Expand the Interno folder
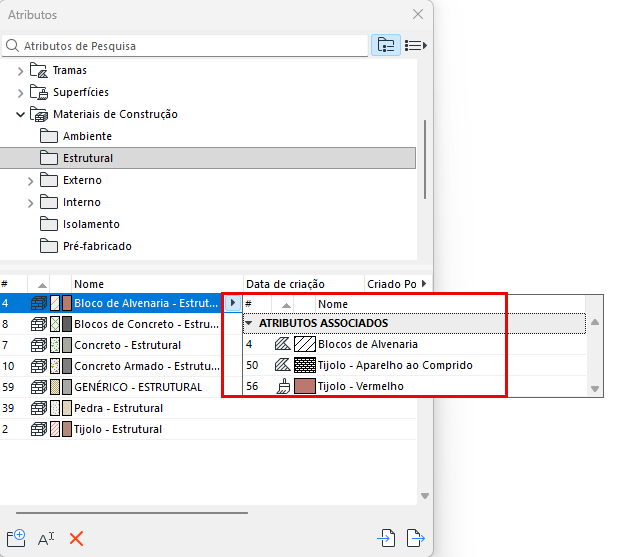Screen dimensions: 618x557 pos(30,203)
